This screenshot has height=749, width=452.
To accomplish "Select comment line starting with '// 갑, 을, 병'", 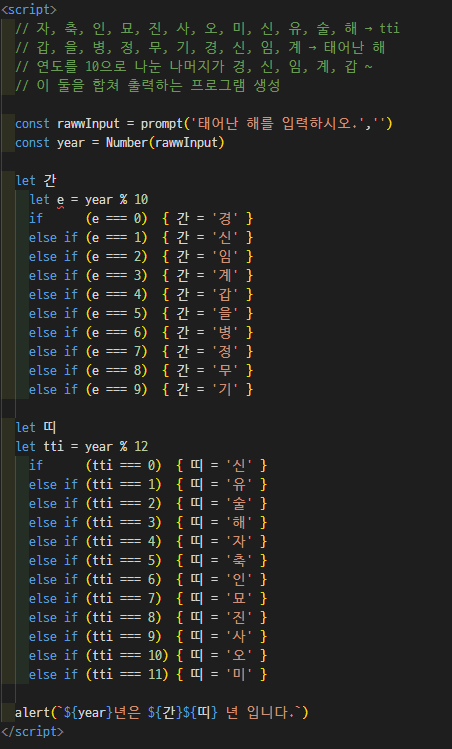I will (200, 48).
